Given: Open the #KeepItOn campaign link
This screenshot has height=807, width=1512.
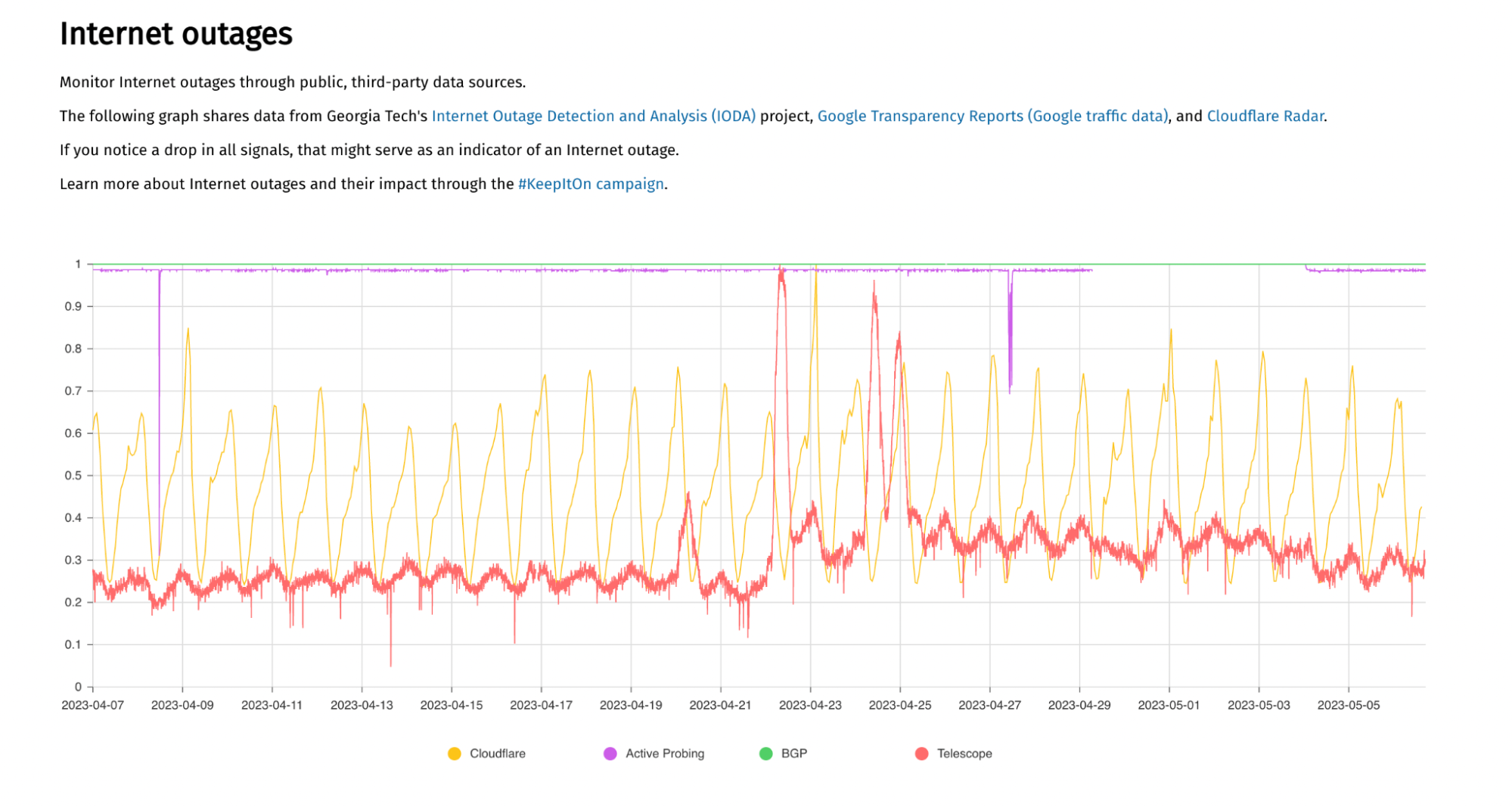Looking at the screenshot, I should click(590, 184).
